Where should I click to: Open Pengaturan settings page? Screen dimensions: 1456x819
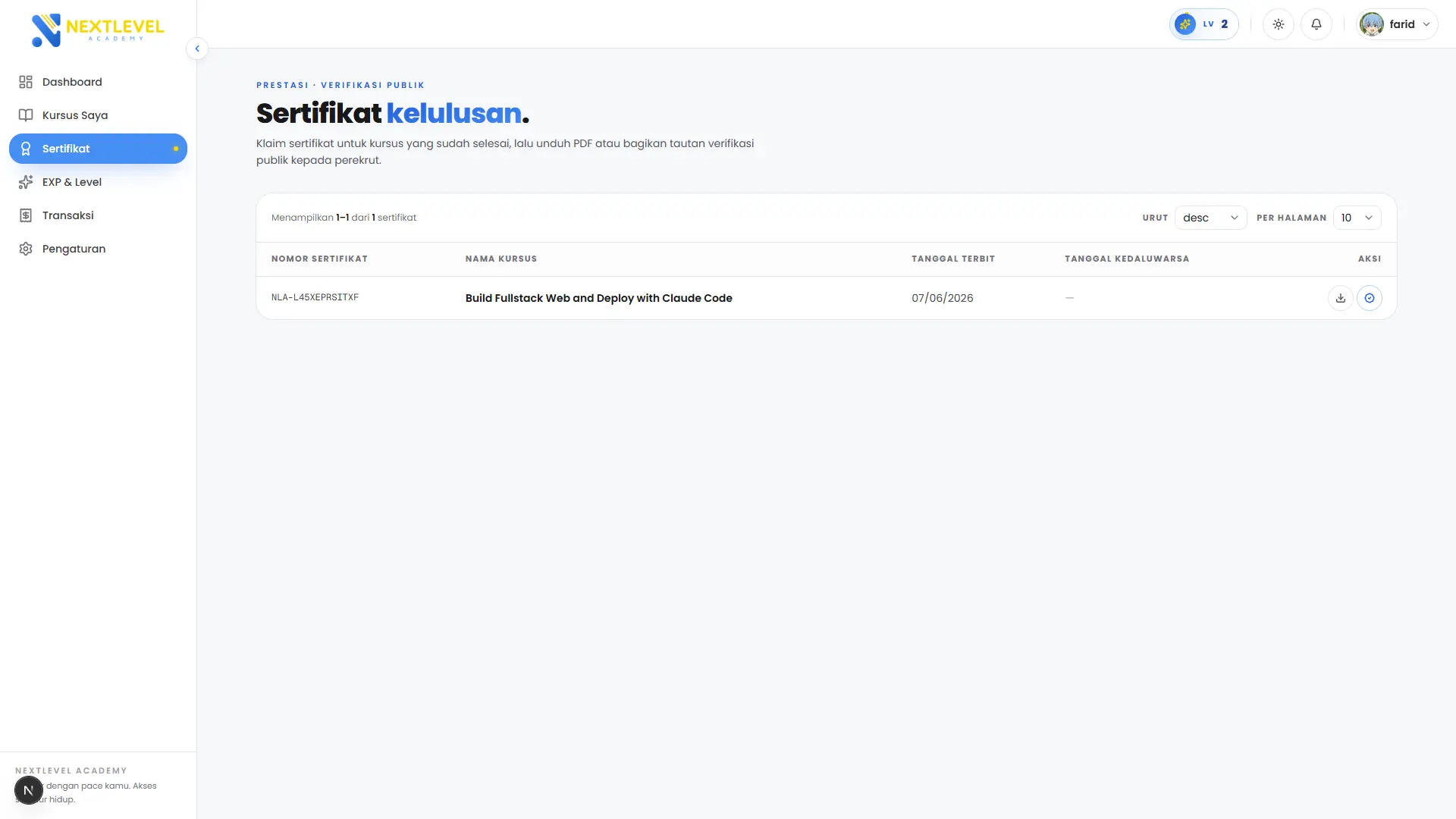coord(98,249)
